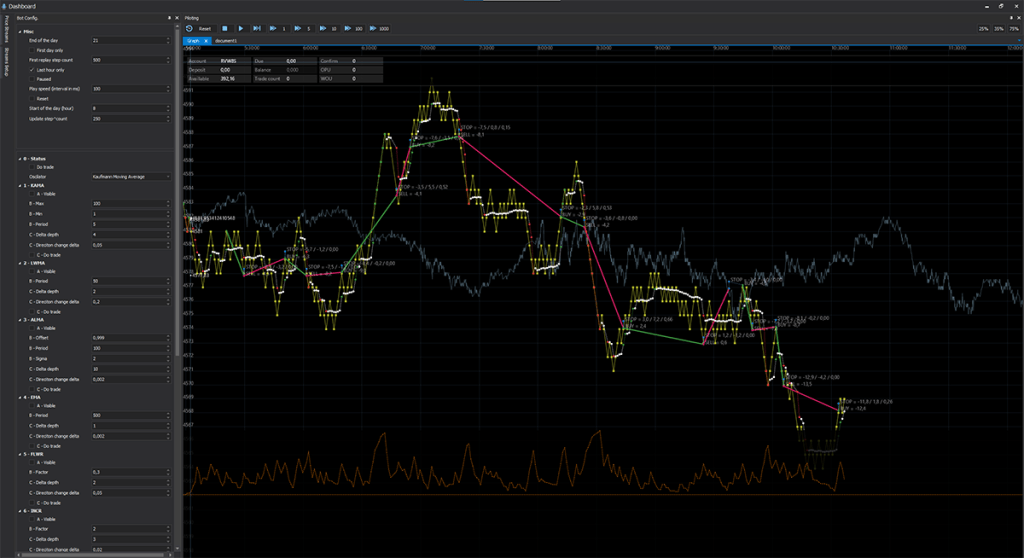Pin the Bot Config panel

pos(169,18)
